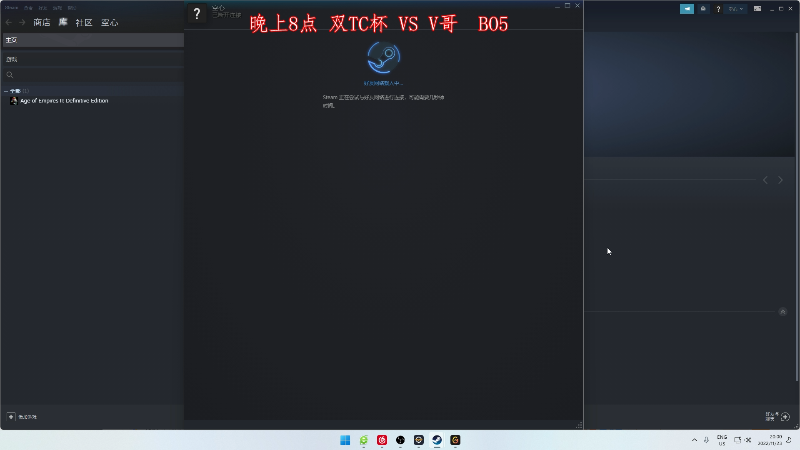This screenshot has width=800, height=450.
Task: Open the 库 library tab
Action: click(63, 22)
